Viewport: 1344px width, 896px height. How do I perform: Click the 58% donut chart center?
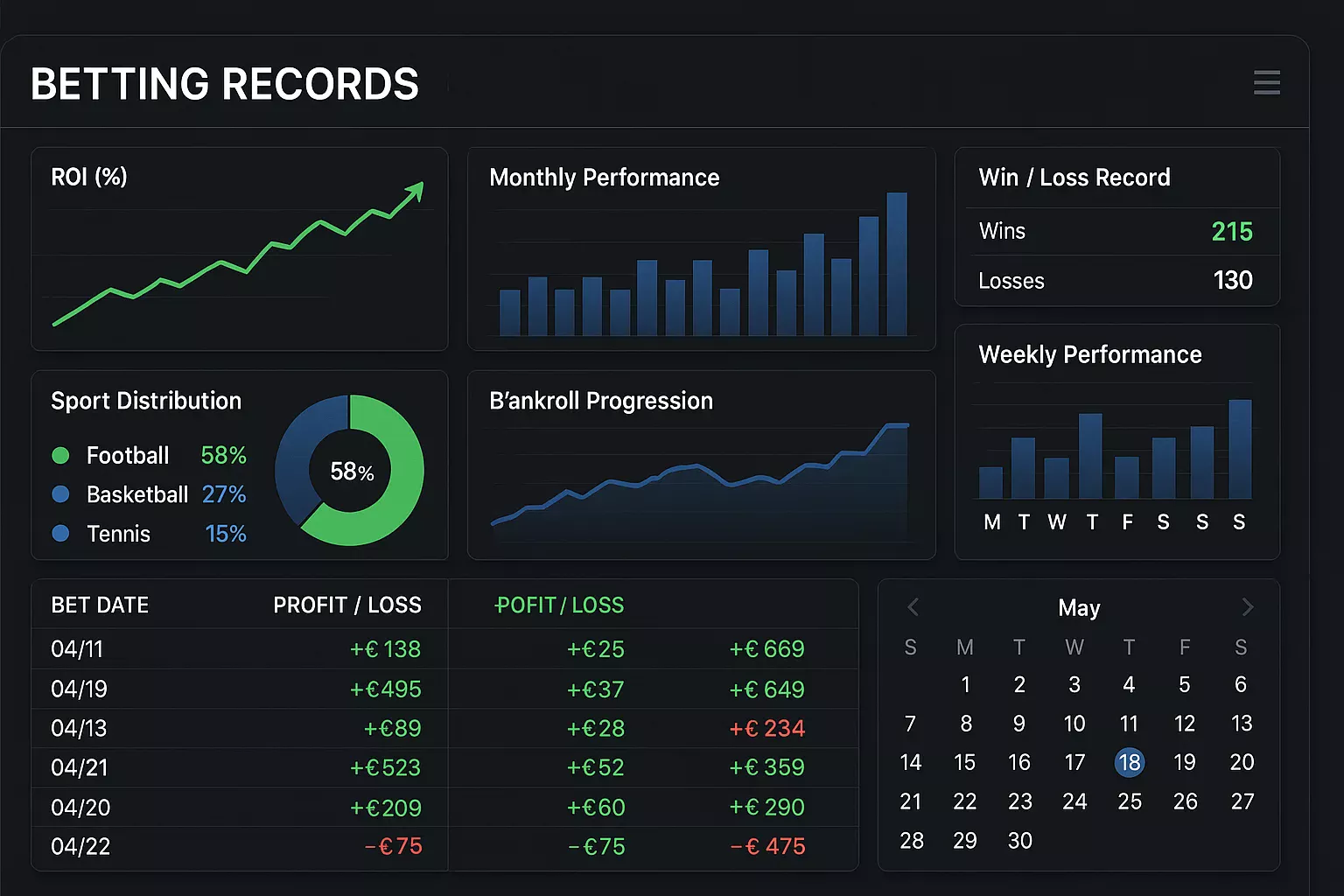(x=351, y=472)
